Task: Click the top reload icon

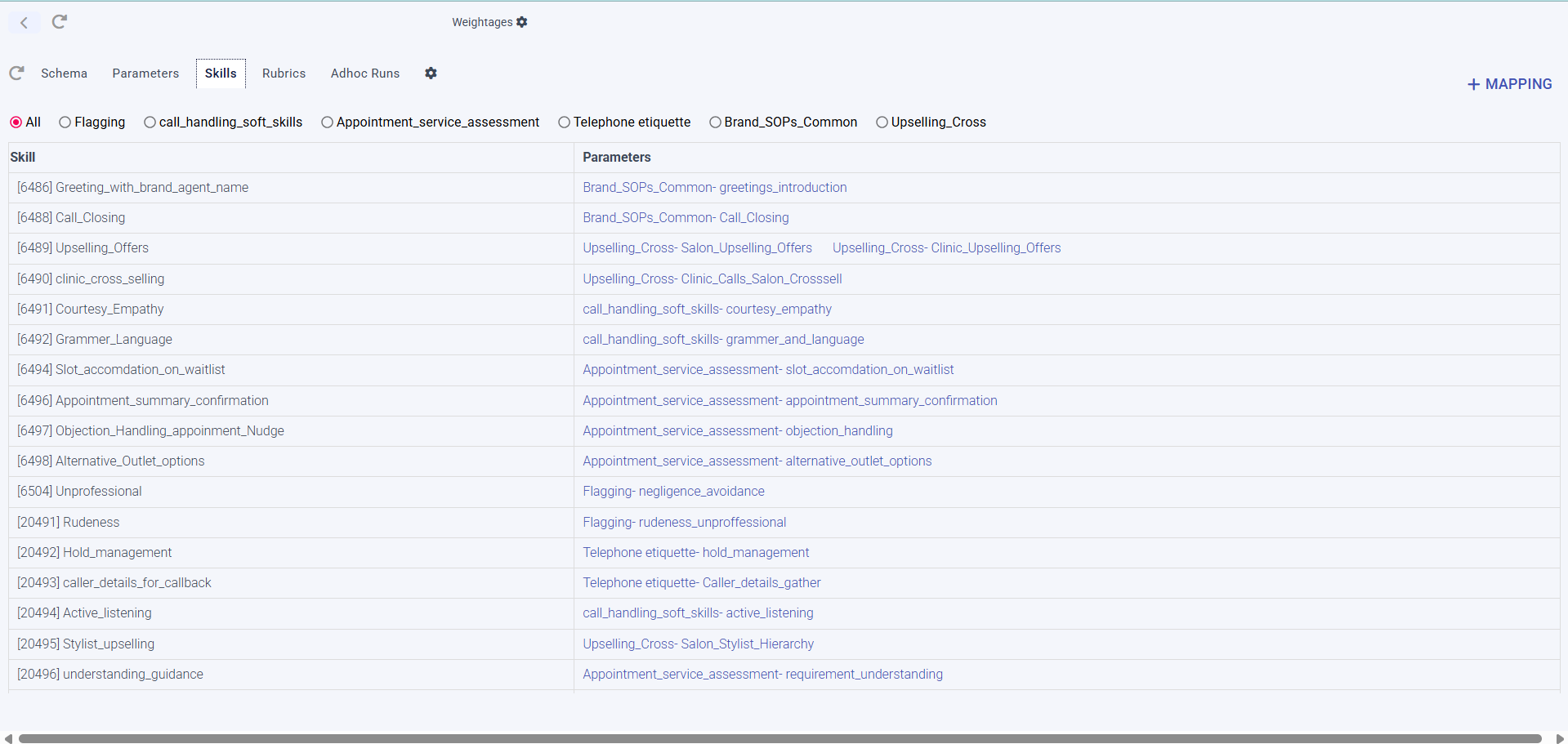Action: pos(59,22)
